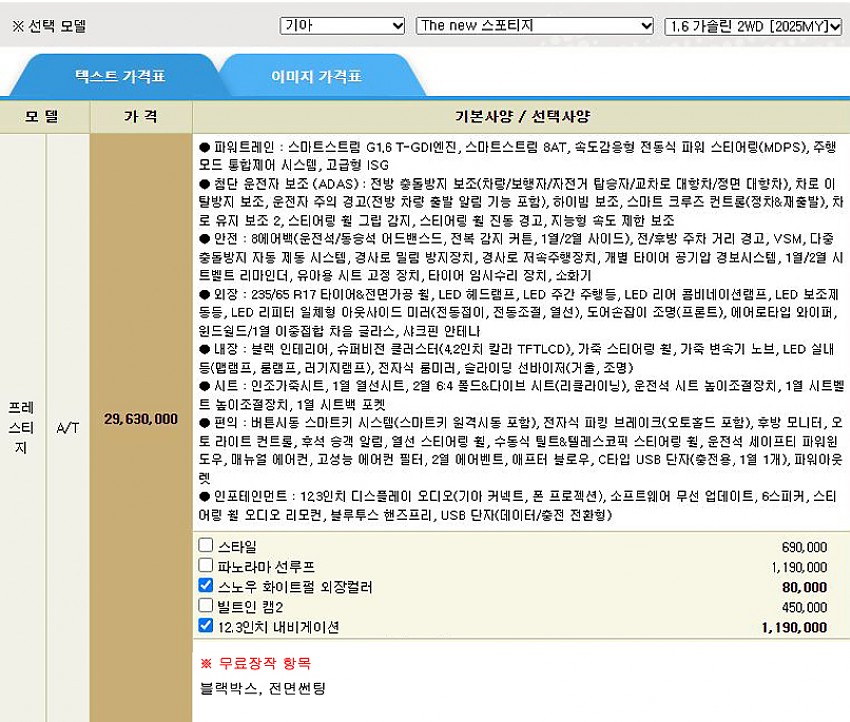
Task: Click the 690,000 price for 스타일
Action: click(803, 547)
